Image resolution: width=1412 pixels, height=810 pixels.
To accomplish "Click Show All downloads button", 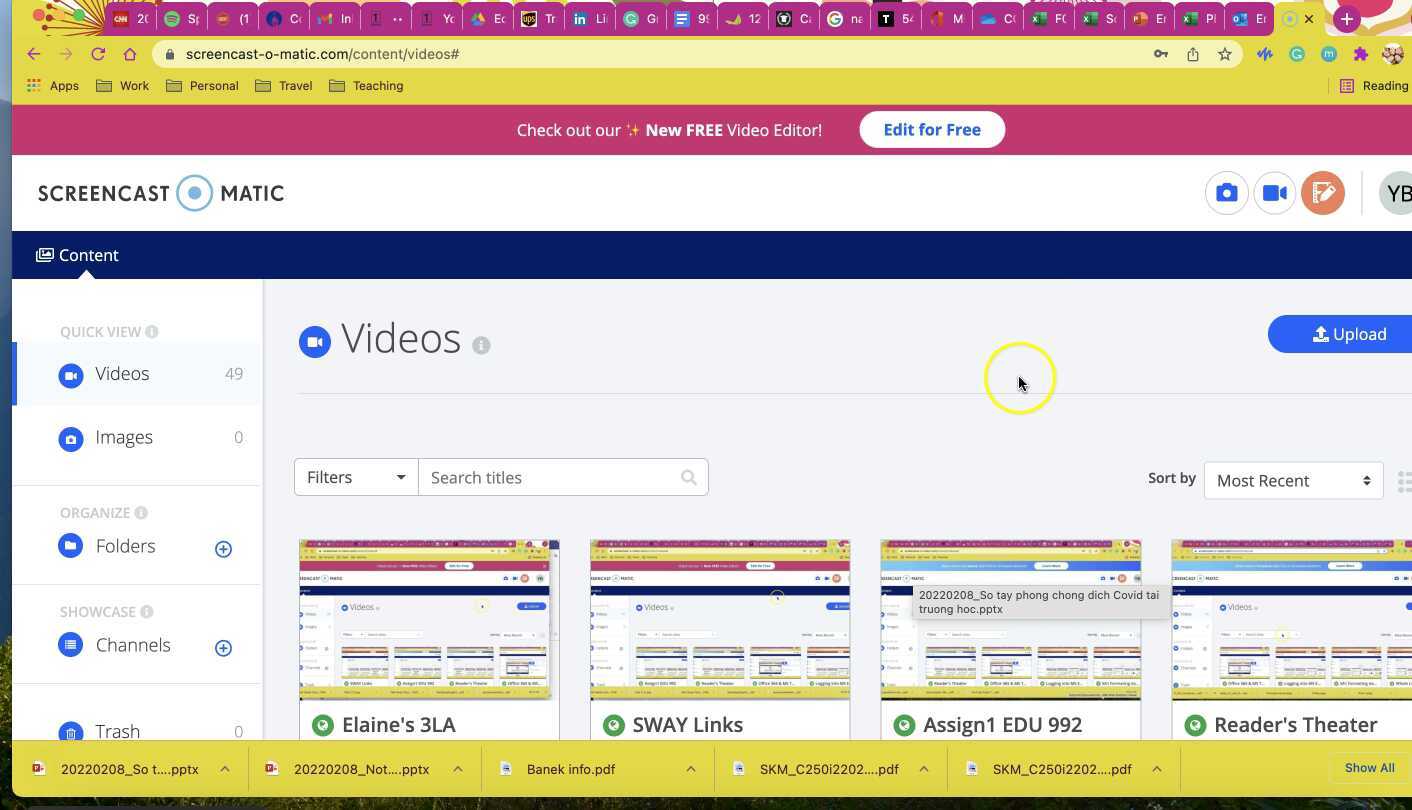I will [x=1369, y=768].
